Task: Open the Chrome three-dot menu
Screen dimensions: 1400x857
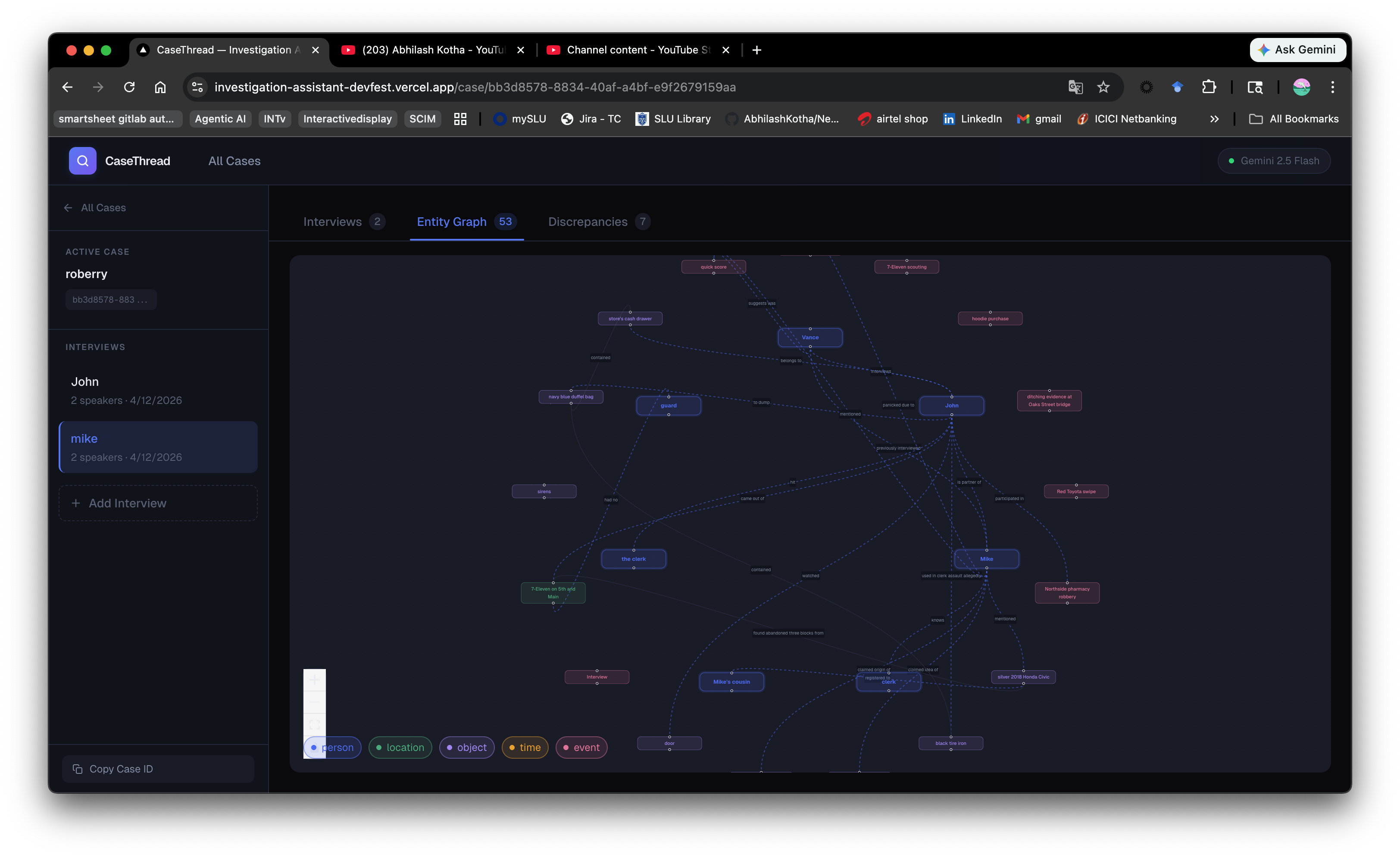Action: pos(1332,87)
